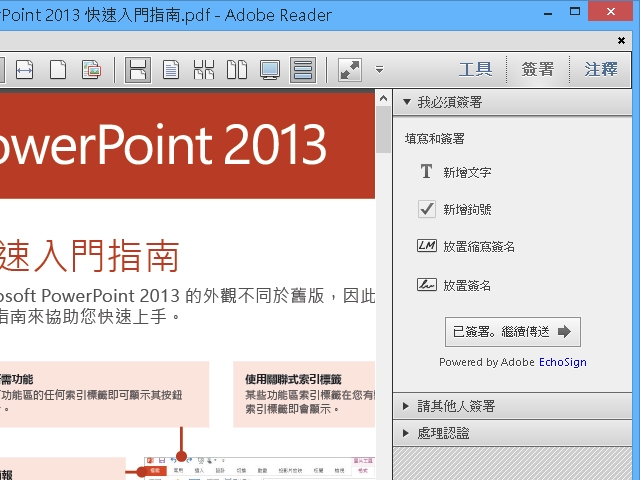Select single page view icon
640x480 pixels.
point(171,70)
